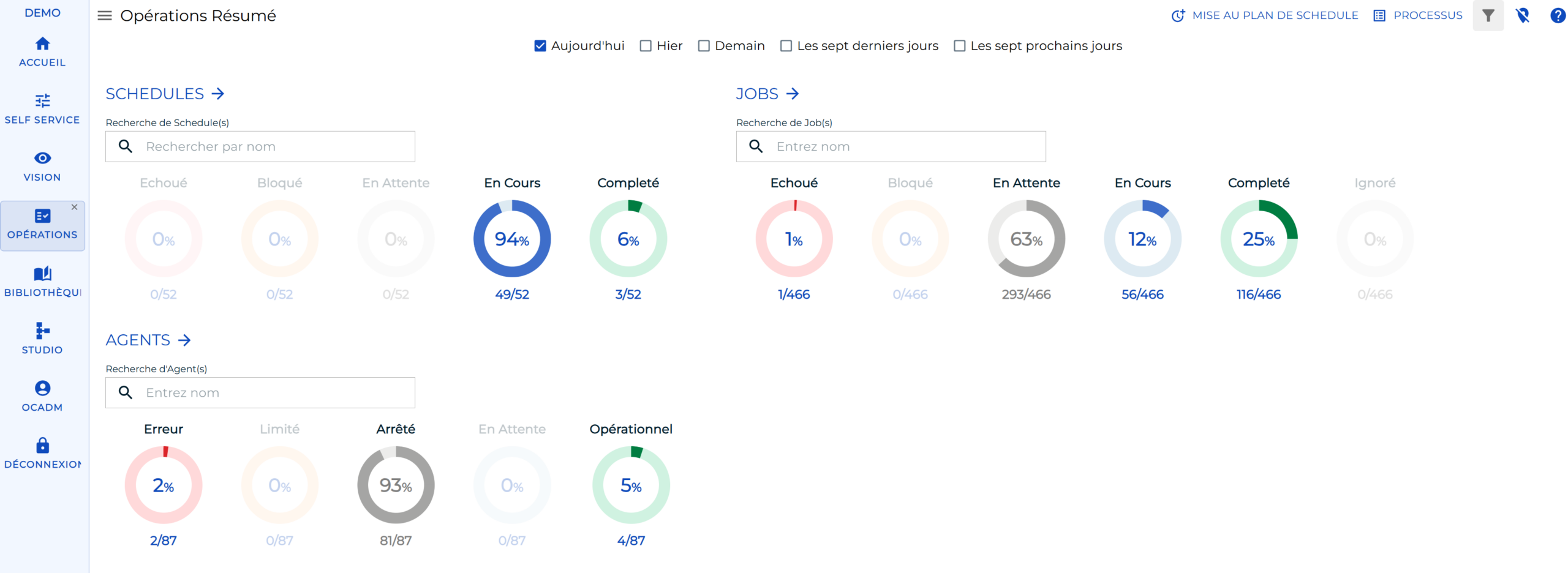Screen dimensions: 1568x573
Task: Click magnifier icon in Schedule search
Action: tap(126, 146)
